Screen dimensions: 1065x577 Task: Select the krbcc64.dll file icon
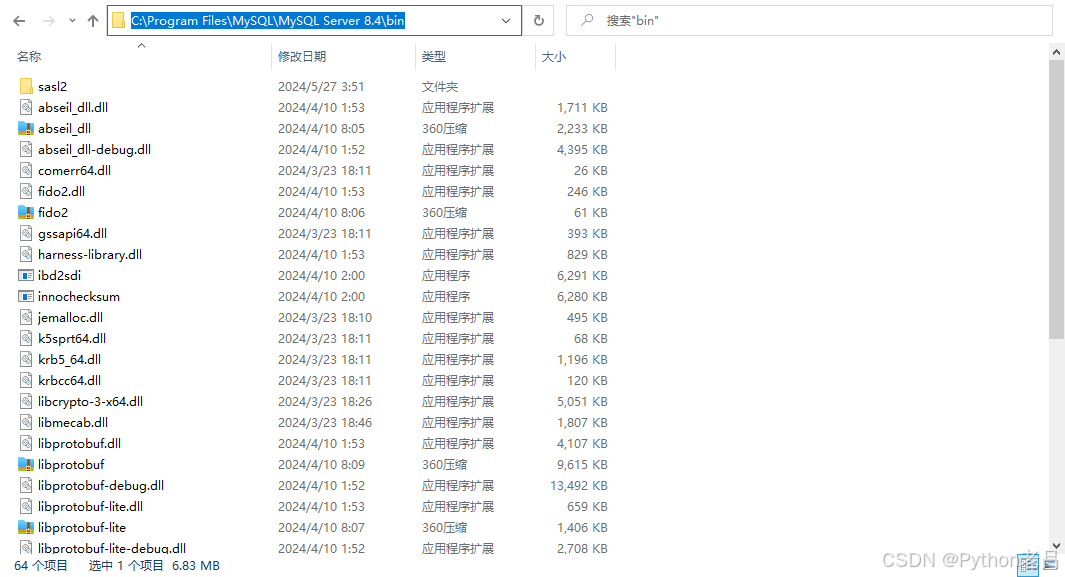[26, 381]
